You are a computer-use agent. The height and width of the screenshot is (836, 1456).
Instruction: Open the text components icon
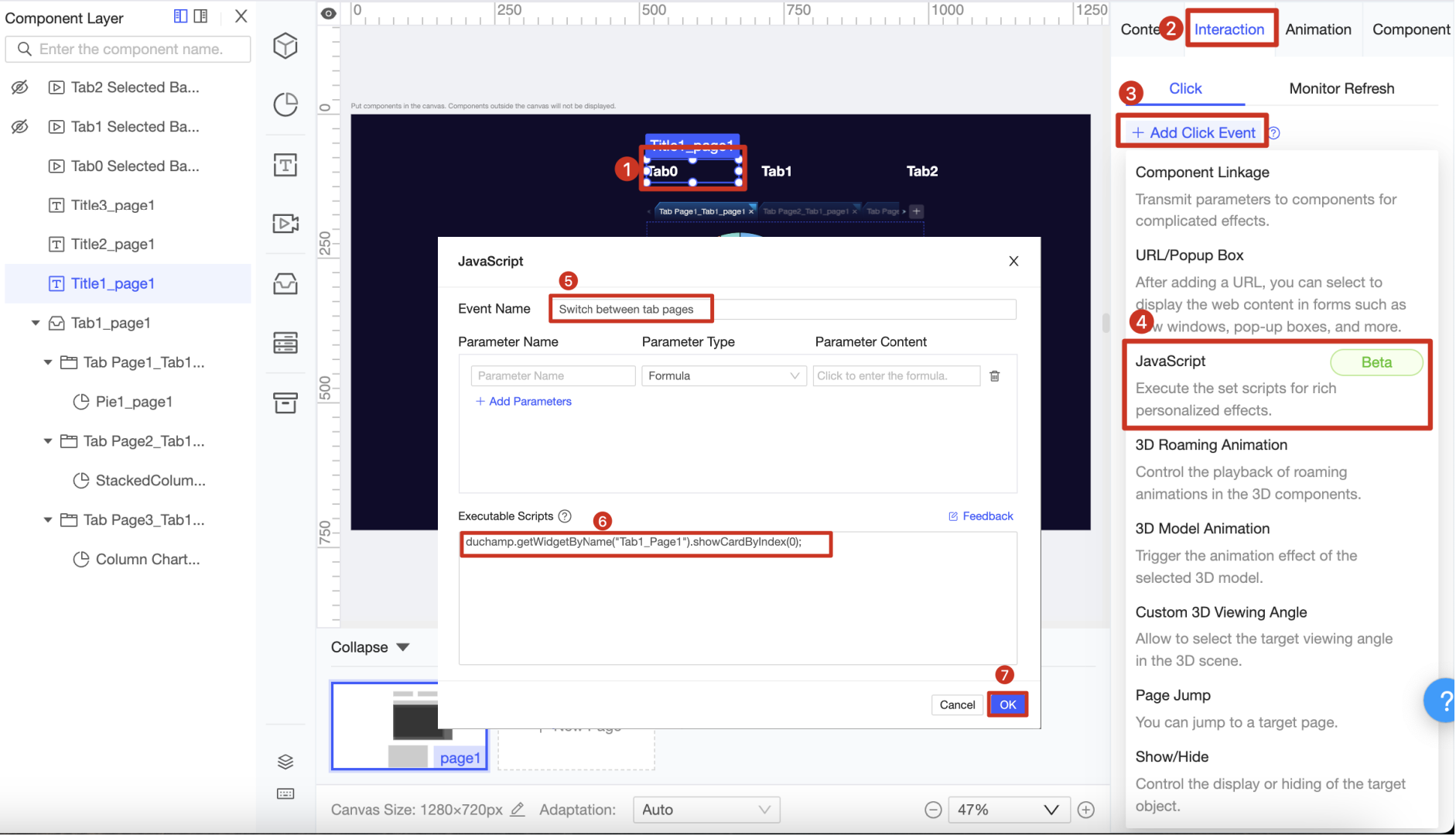(285, 165)
